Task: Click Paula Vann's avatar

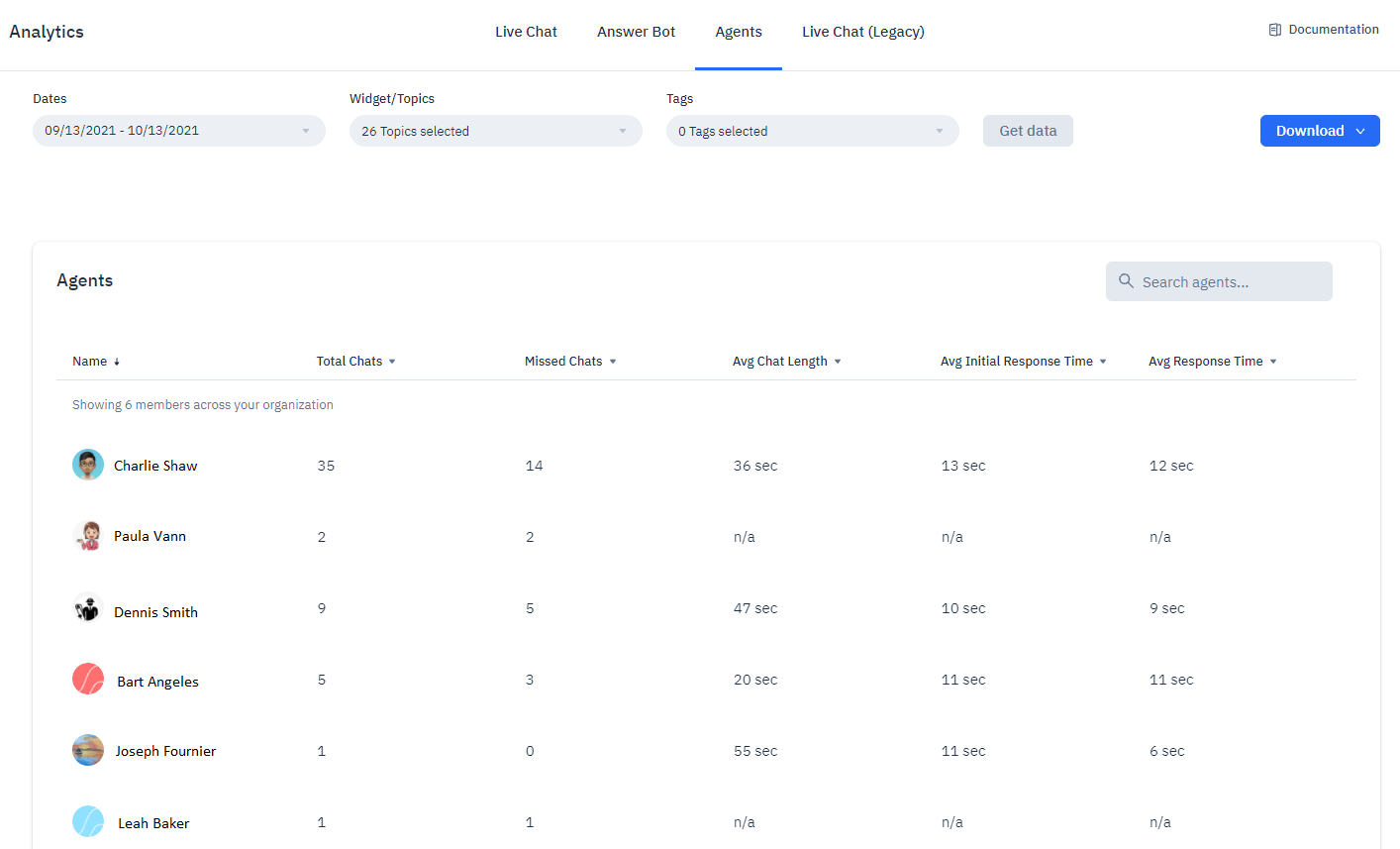Action: (x=88, y=536)
